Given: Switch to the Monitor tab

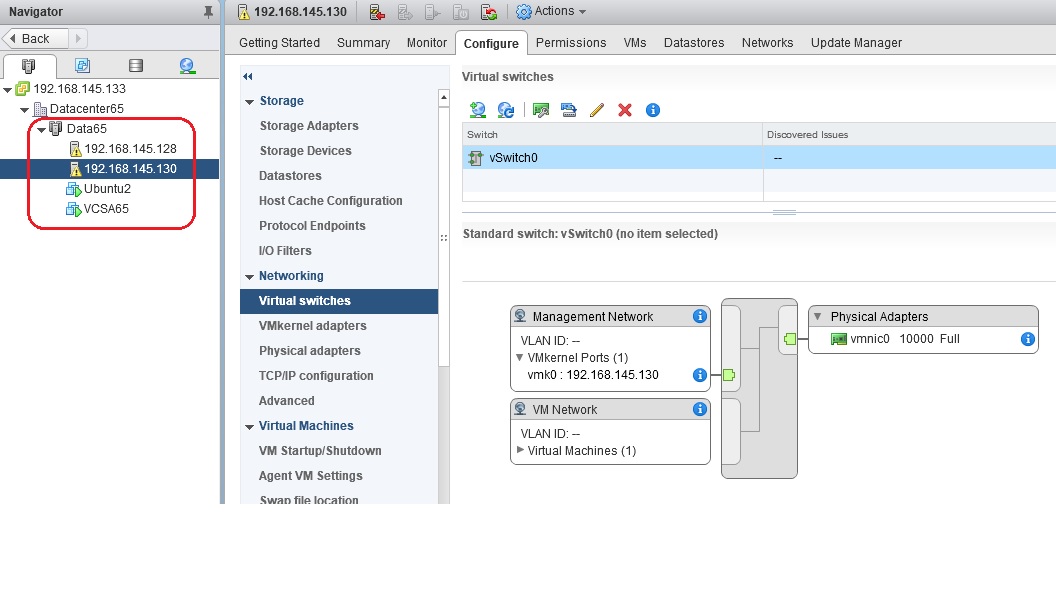Looking at the screenshot, I should tap(427, 43).
